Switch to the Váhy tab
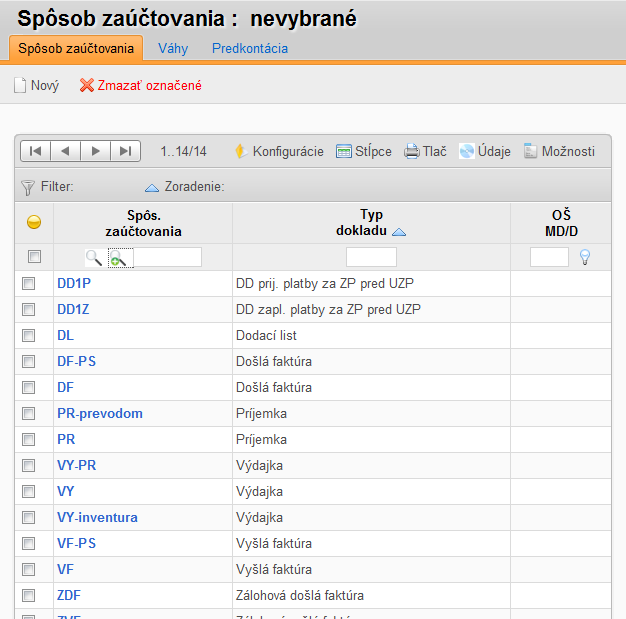The image size is (626, 619). (x=173, y=48)
